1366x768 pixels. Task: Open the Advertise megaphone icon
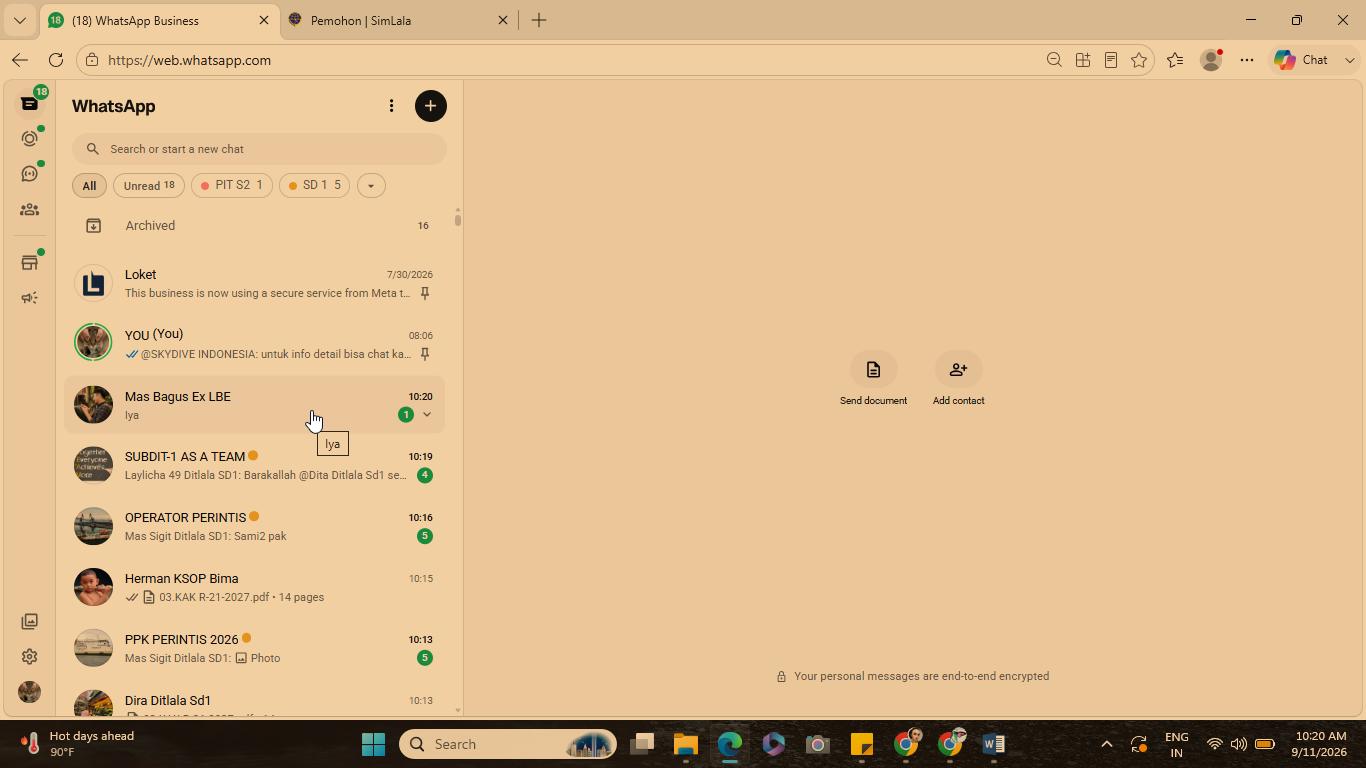click(30, 298)
